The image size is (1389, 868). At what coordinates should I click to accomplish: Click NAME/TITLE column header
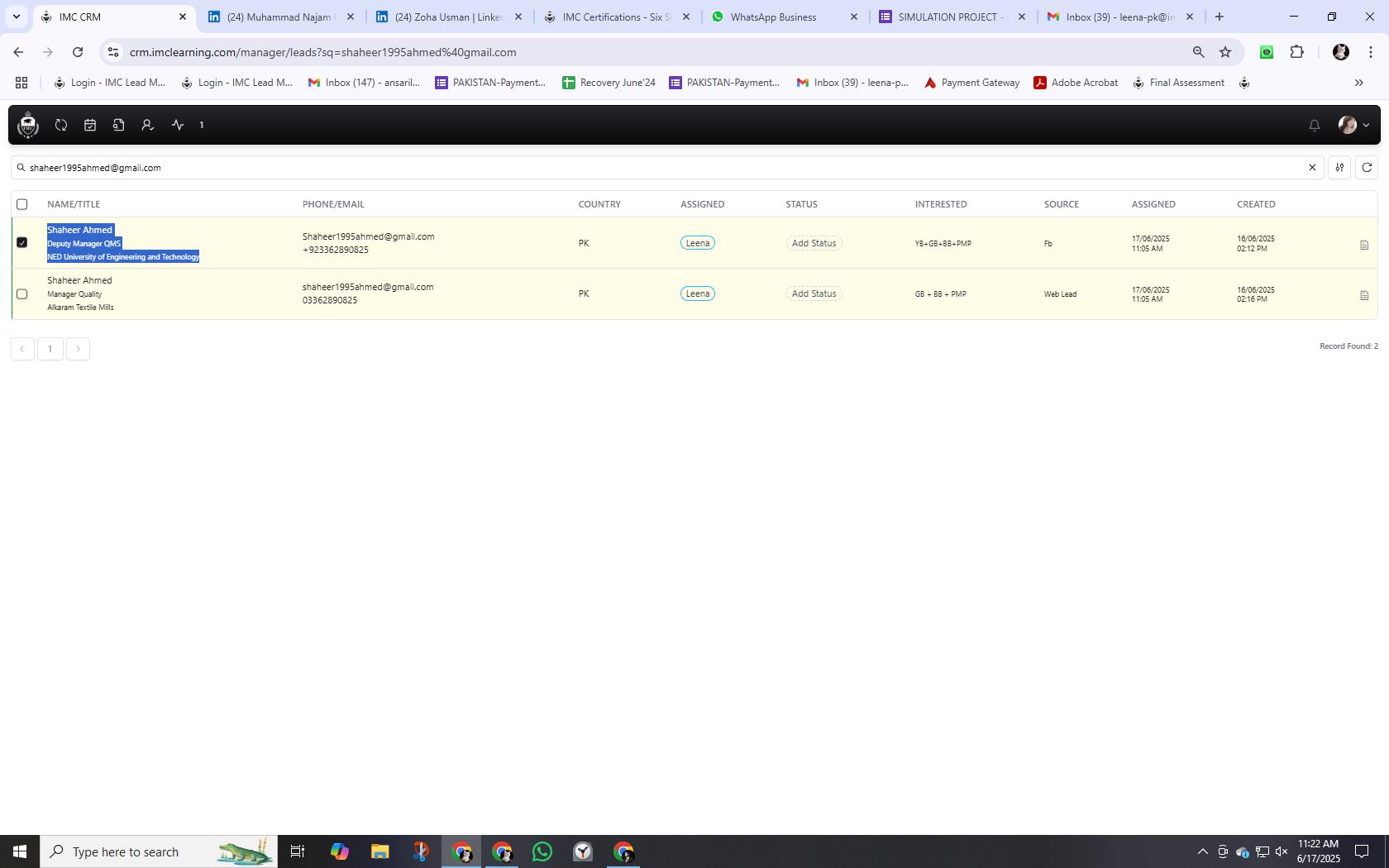click(x=74, y=204)
